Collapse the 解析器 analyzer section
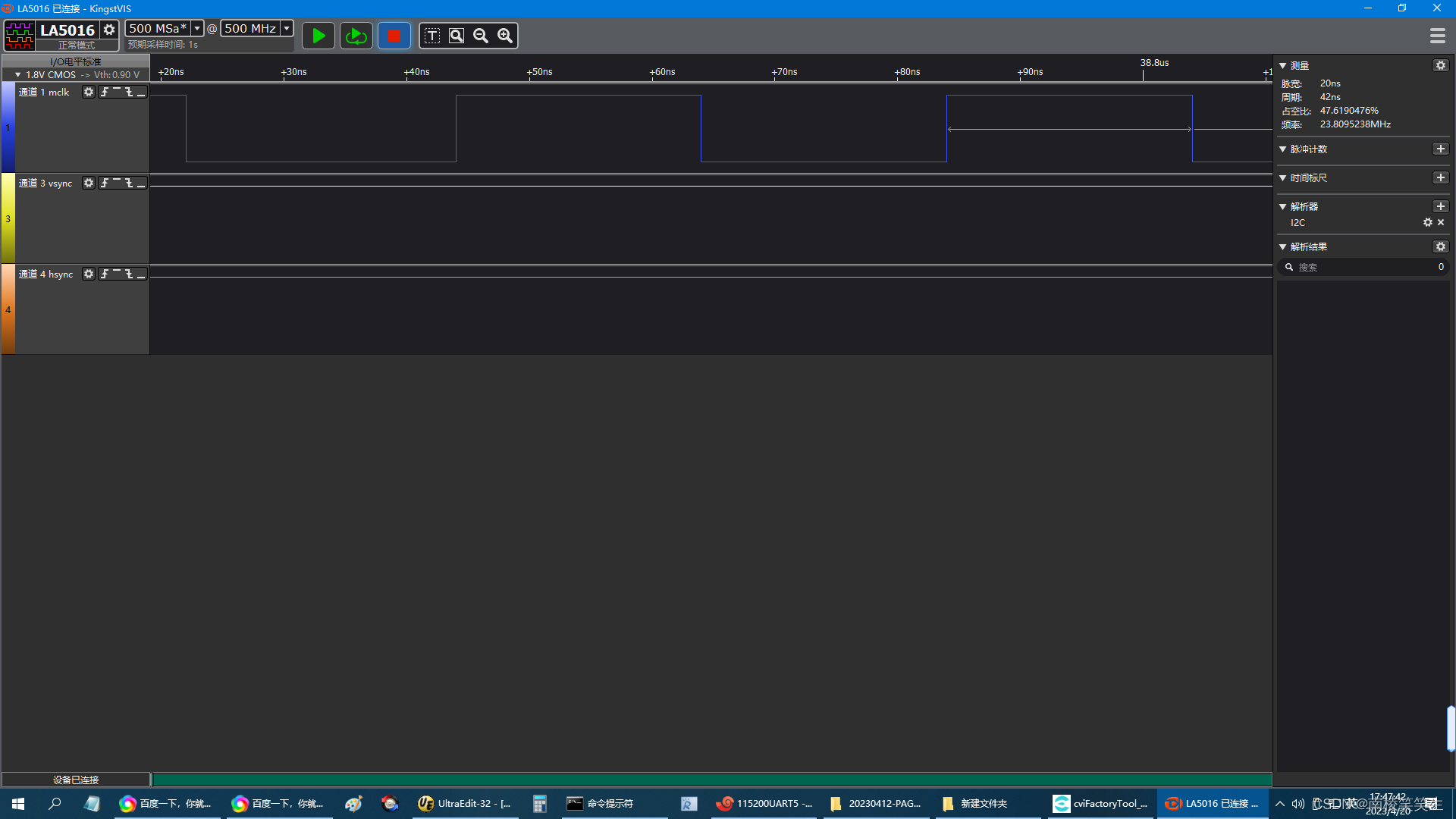 click(1283, 206)
